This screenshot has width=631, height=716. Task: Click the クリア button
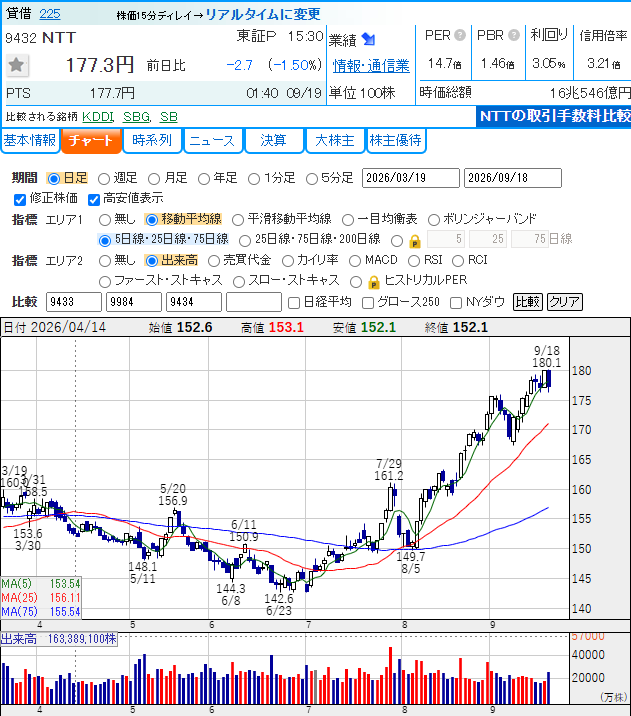pyautogui.click(x=564, y=302)
